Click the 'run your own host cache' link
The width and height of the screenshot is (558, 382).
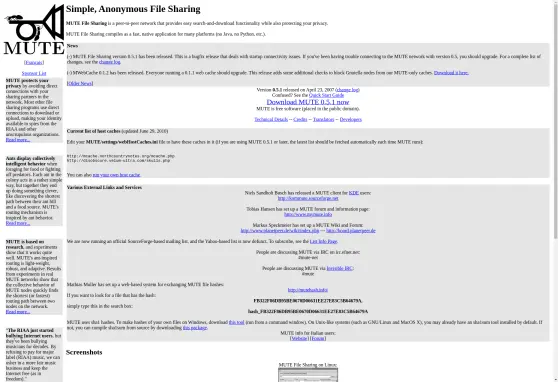(116, 175)
